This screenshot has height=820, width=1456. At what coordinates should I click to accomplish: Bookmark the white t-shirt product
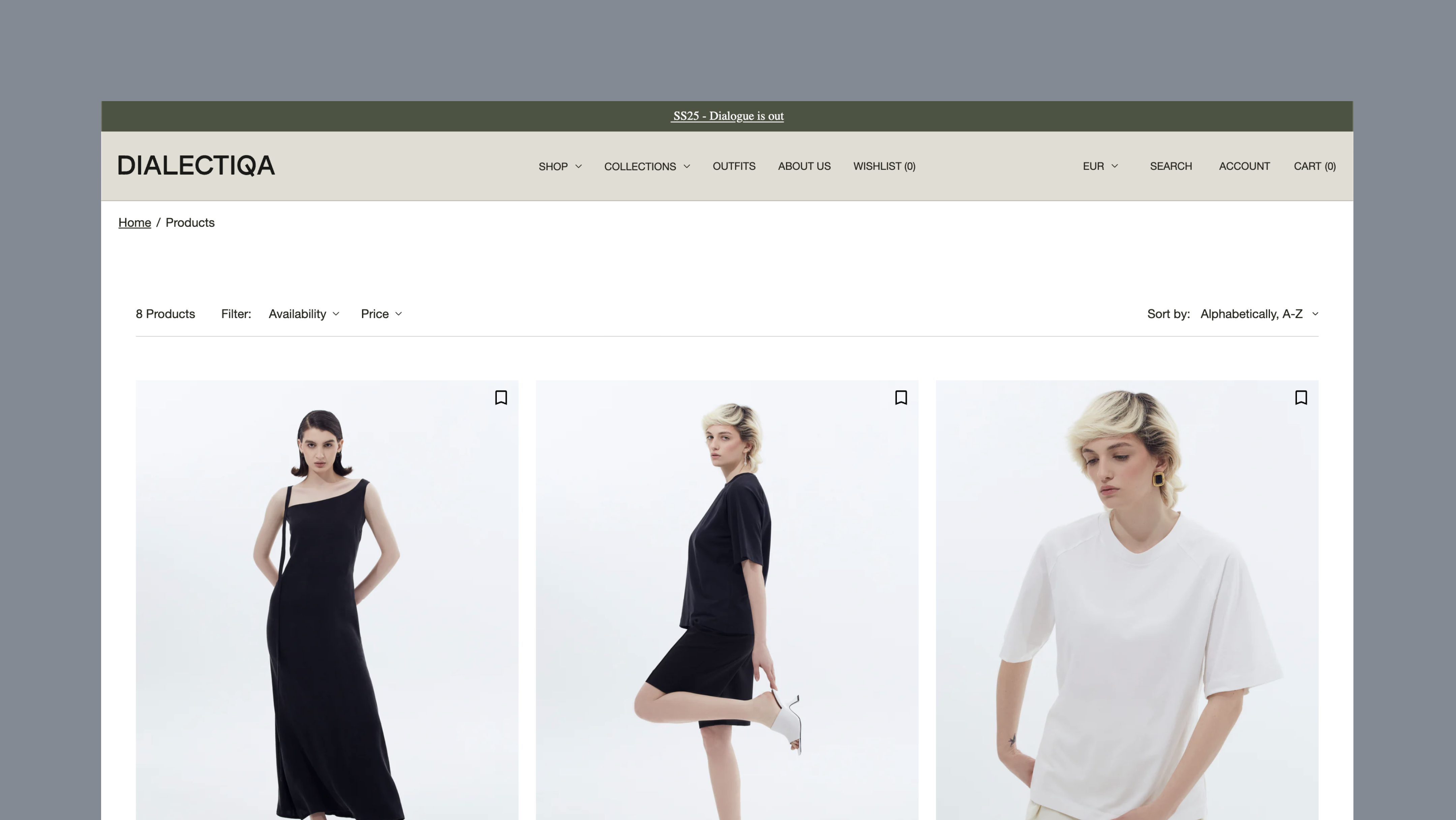[x=1301, y=397]
